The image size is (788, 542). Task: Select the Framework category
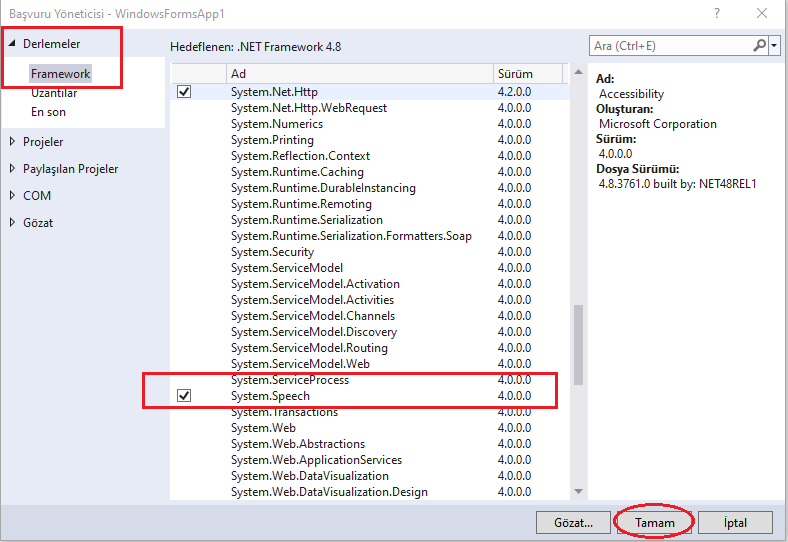coord(60,74)
